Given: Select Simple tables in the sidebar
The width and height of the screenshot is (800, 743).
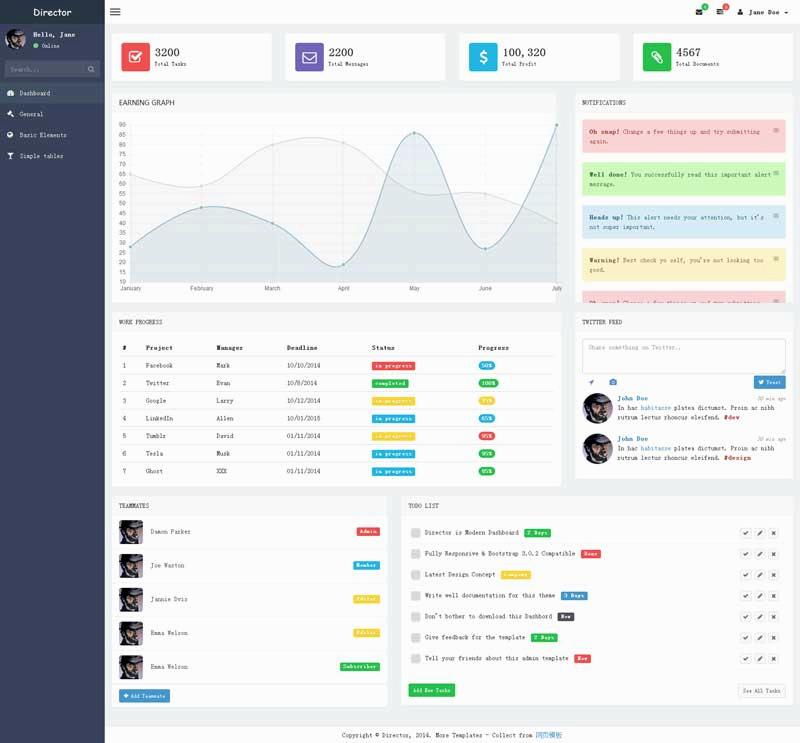Looking at the screenshot, I should pyautogui.click(x=41, y=156).
